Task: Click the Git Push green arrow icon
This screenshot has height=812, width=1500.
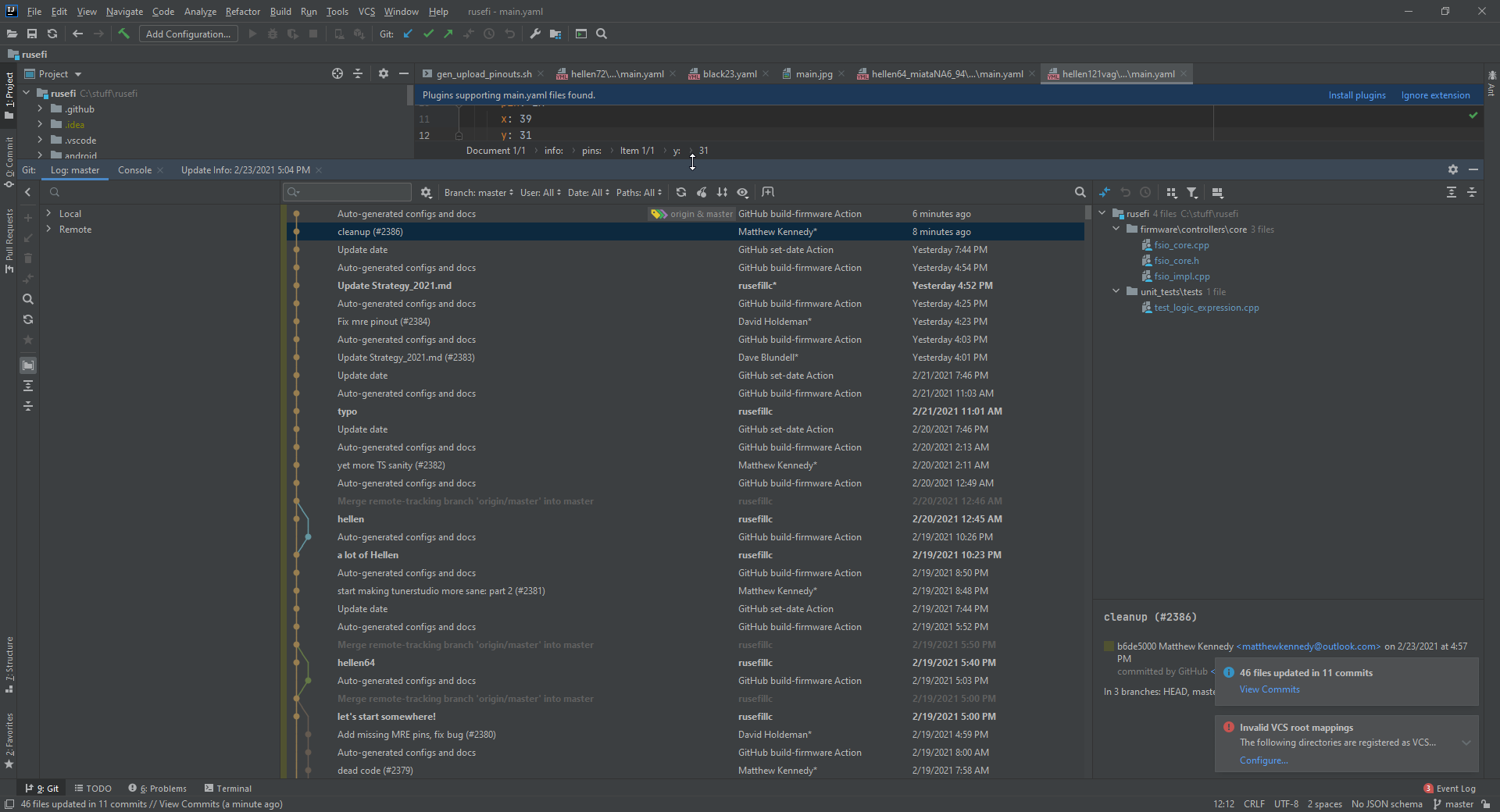Action: pos(448,34)
